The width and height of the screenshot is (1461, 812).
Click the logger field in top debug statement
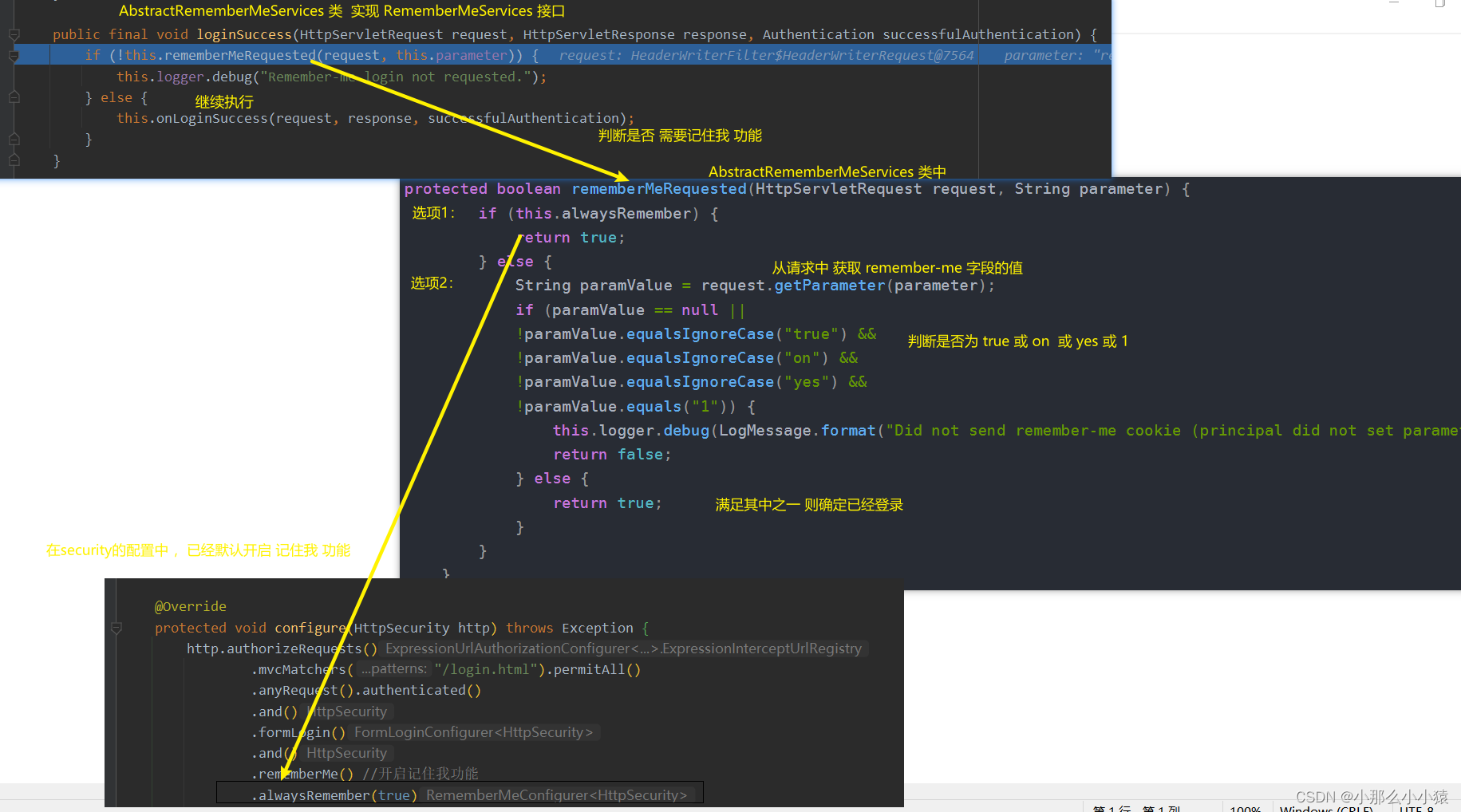tap(180, 77)
